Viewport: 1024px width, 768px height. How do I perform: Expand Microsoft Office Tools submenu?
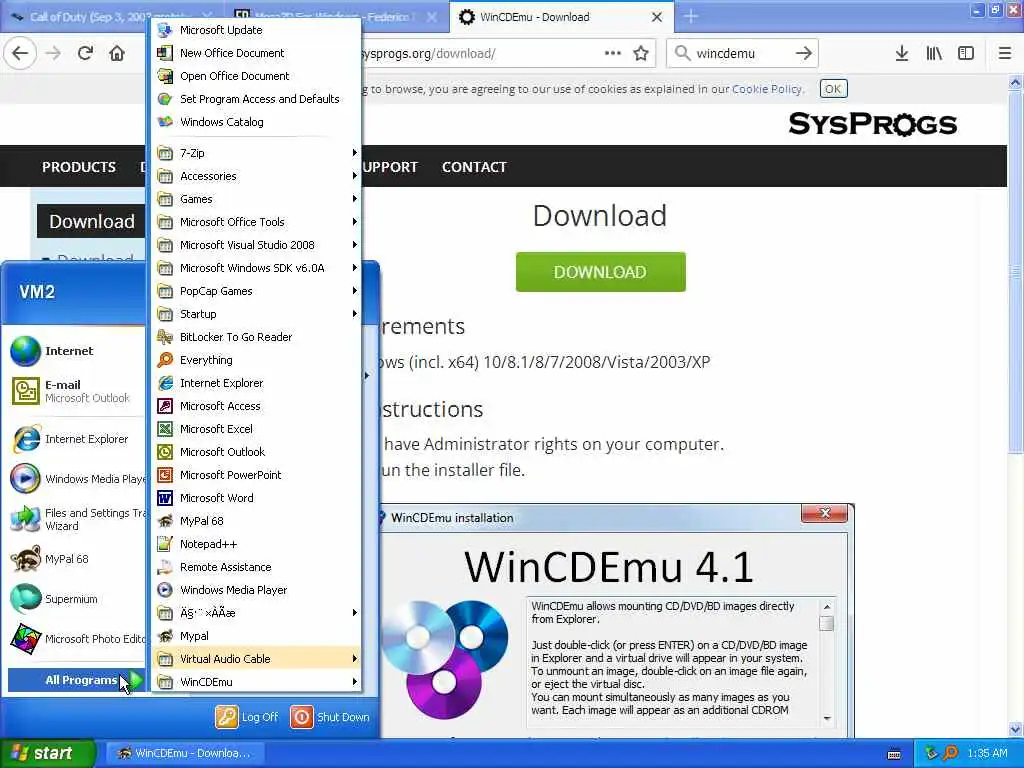(256, 222)
